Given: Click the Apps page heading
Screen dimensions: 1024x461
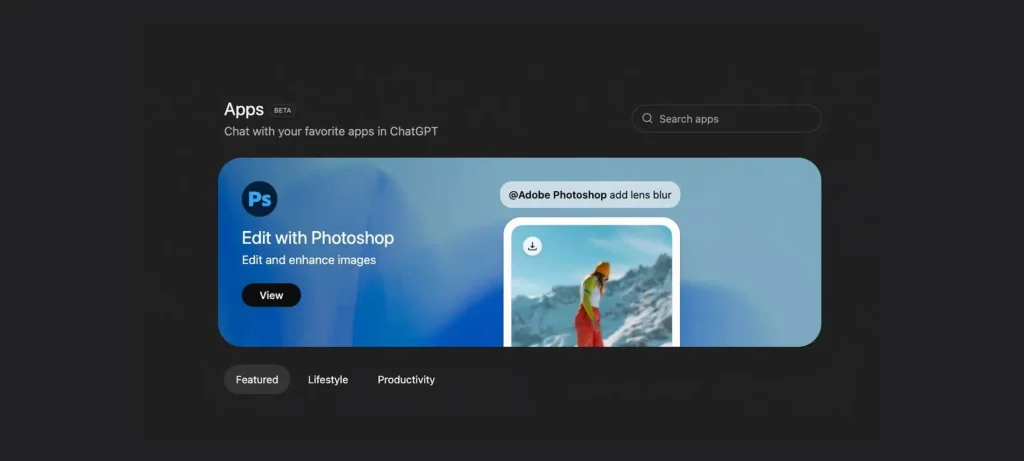Looking at the screenshot, I should 244,110.
